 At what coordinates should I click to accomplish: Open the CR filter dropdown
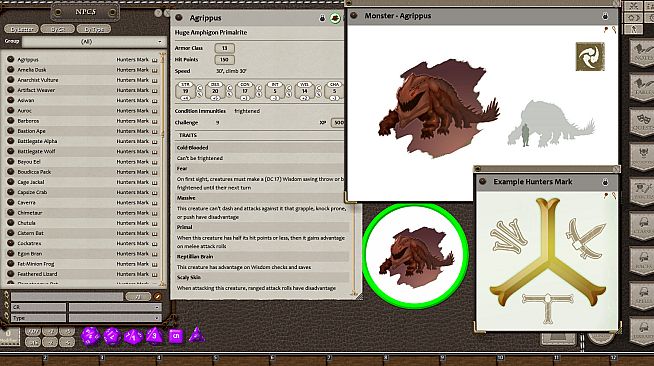click(115, 307)
